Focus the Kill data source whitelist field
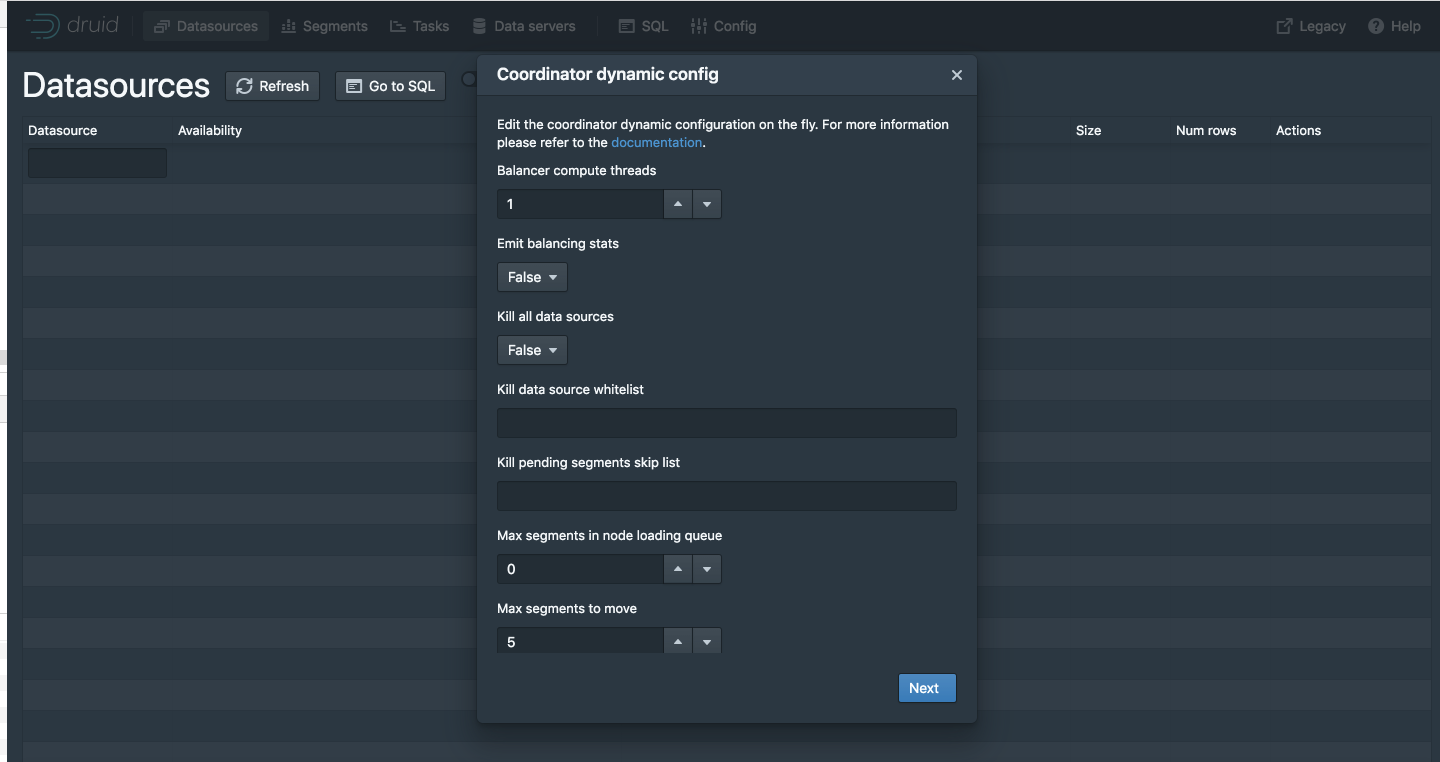 tap(726, 423)
